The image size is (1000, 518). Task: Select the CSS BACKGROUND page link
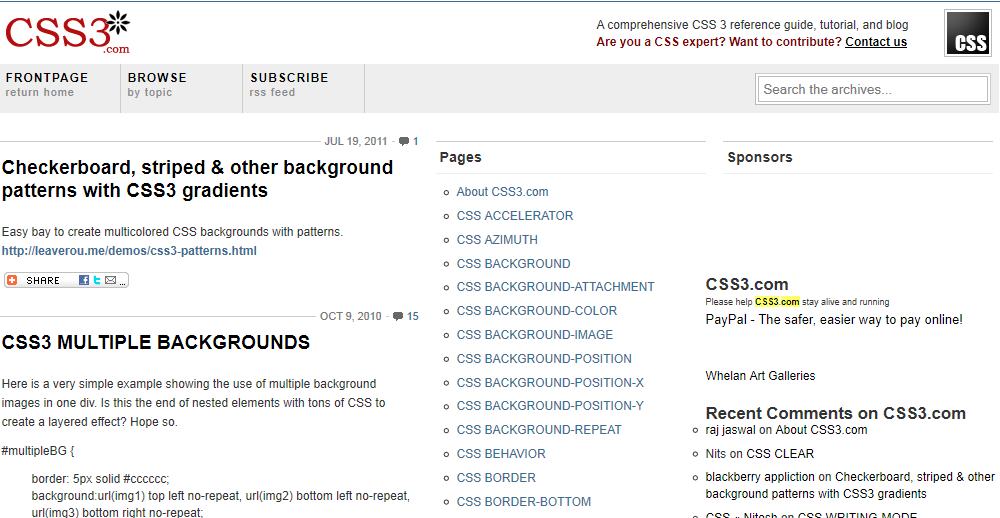(x=513, y=263)
